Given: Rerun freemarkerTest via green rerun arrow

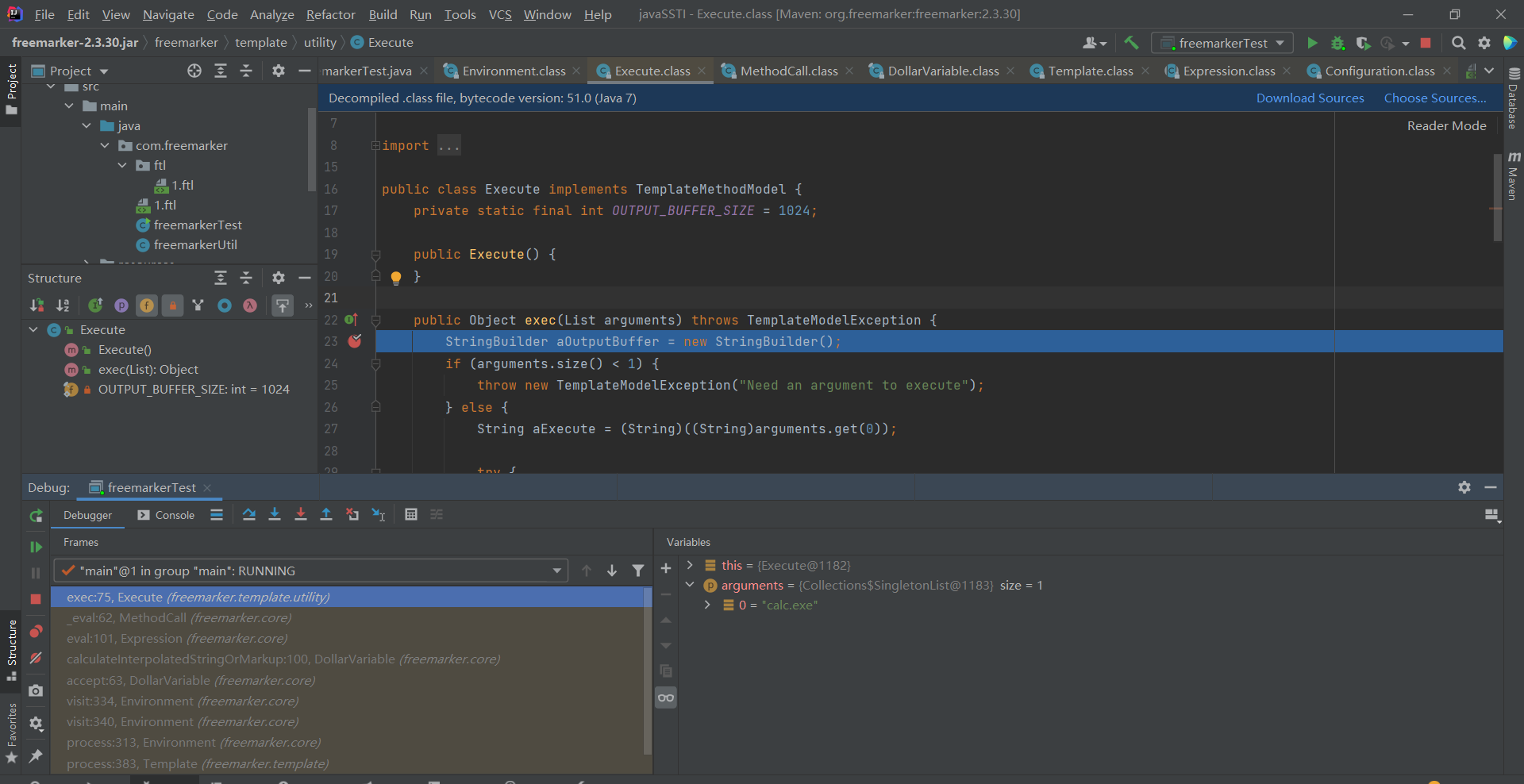Looking at the screenshot, I should coord(36,516).
